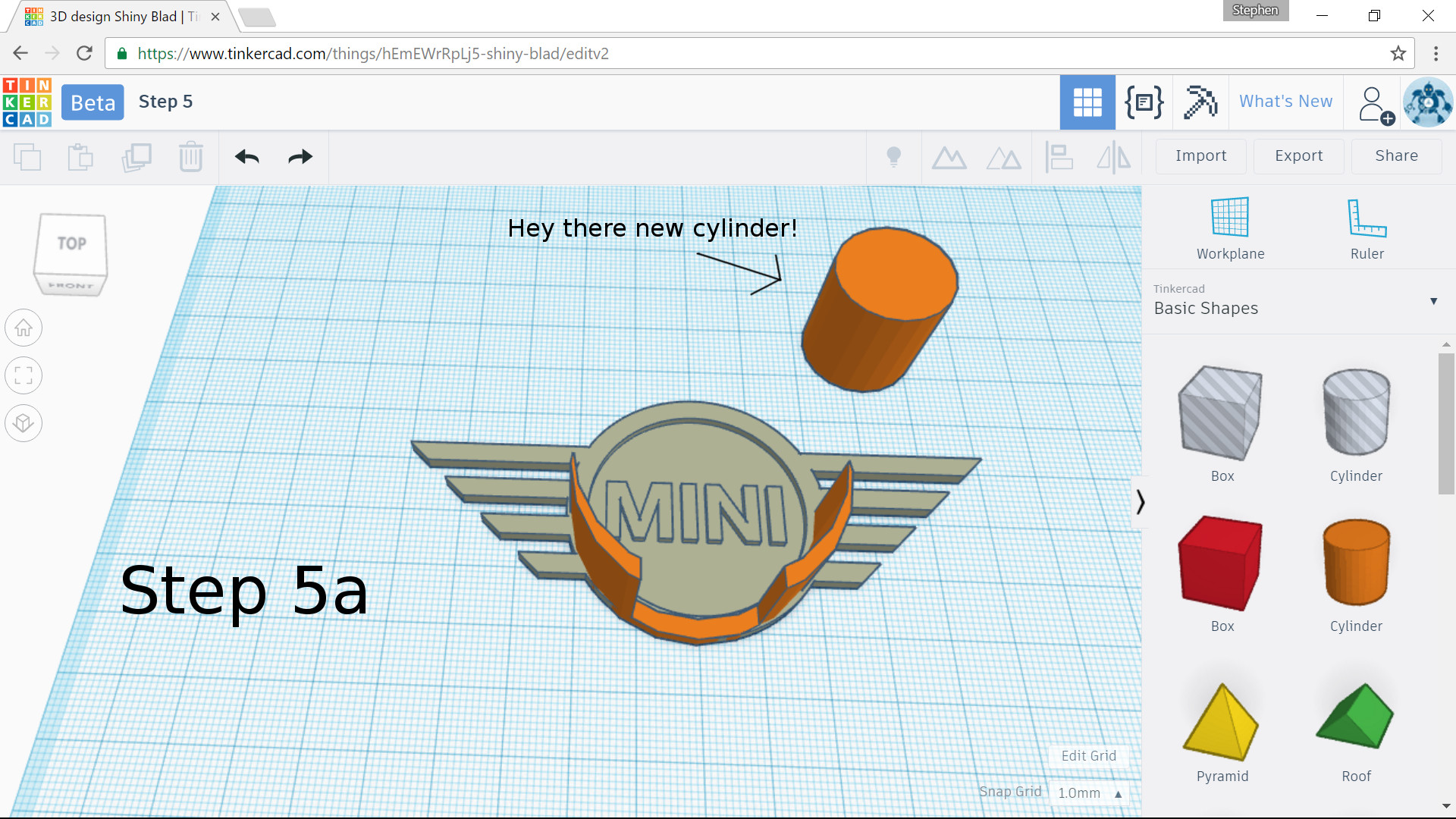Viewport: 1456px width, 819px height.
Task: Open the Chrome three-dot menu
Action: click(x=1436, y=53)
